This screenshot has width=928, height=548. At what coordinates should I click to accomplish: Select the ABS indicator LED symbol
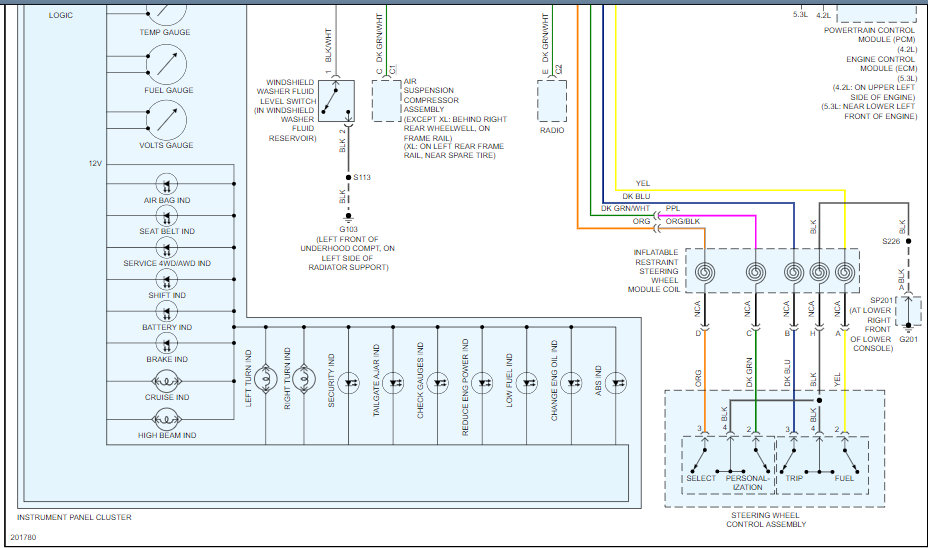point(616,383)
